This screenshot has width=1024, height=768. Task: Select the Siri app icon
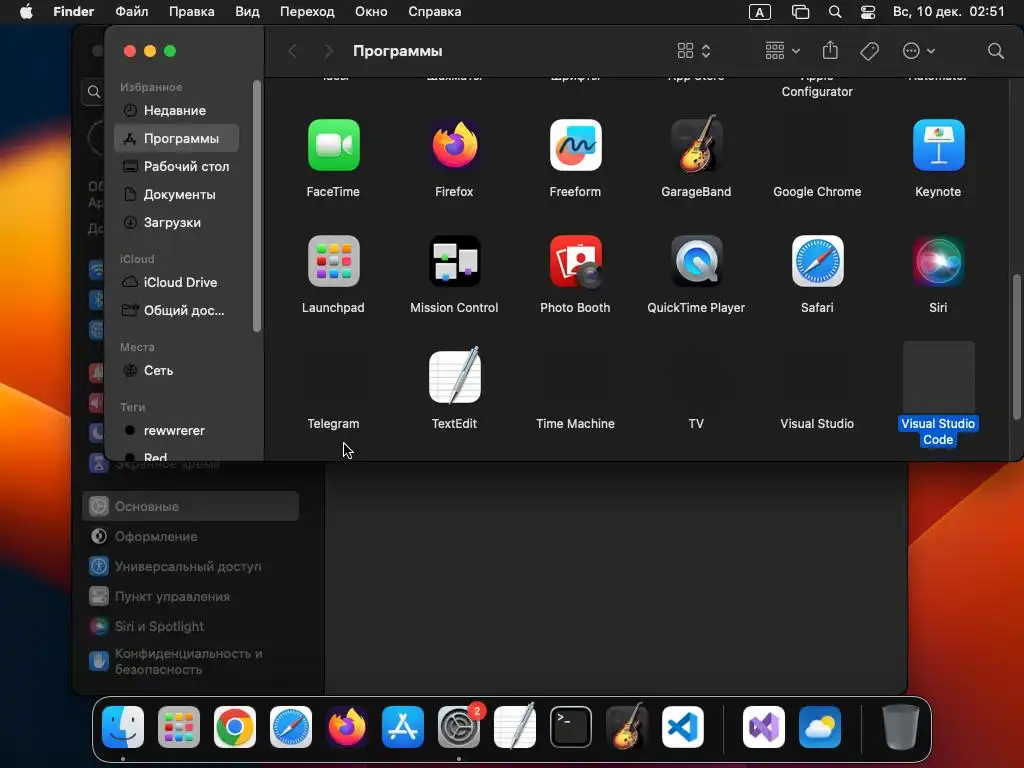click(938, 261)
